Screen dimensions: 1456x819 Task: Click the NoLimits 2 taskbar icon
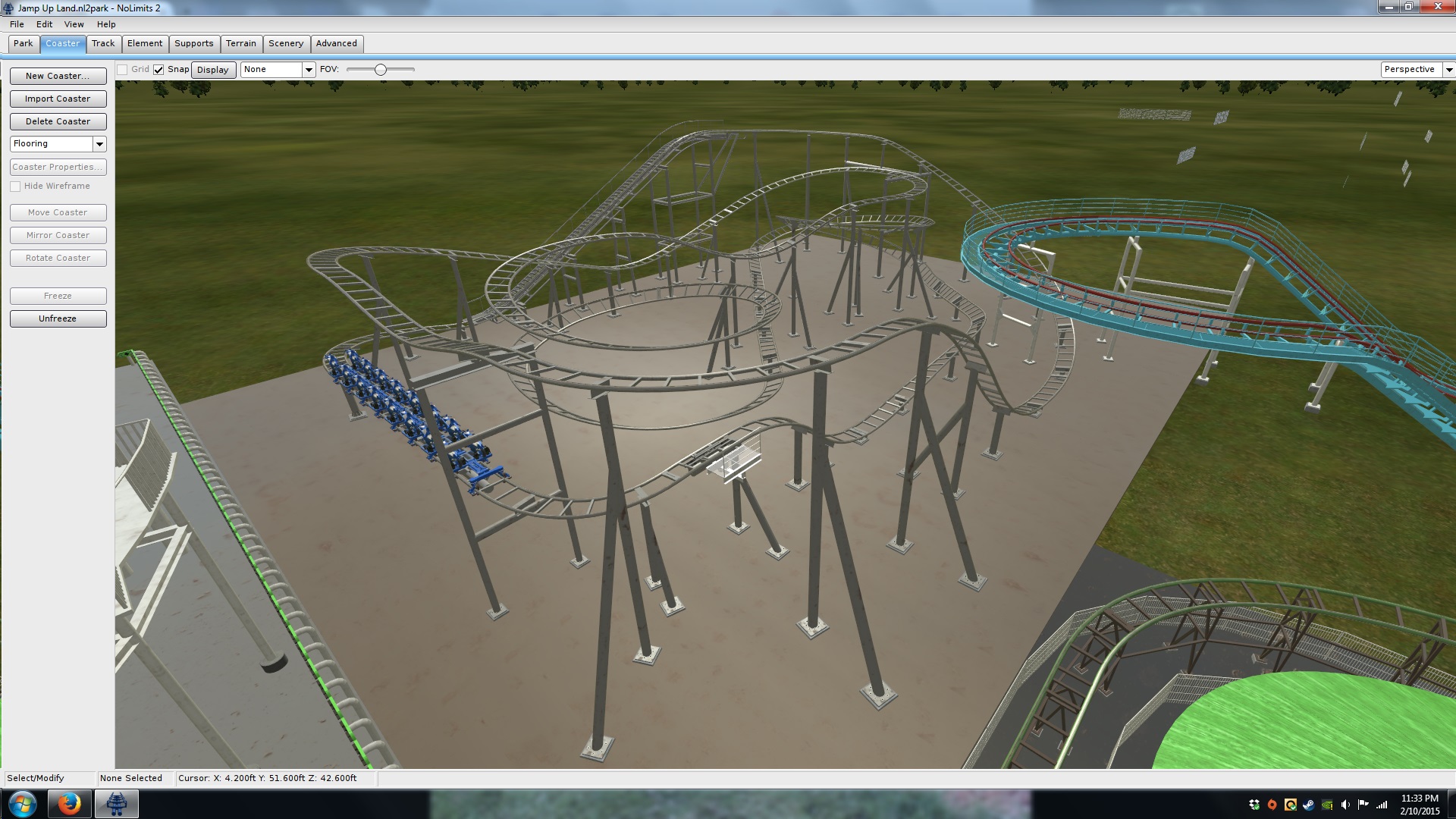116,804
